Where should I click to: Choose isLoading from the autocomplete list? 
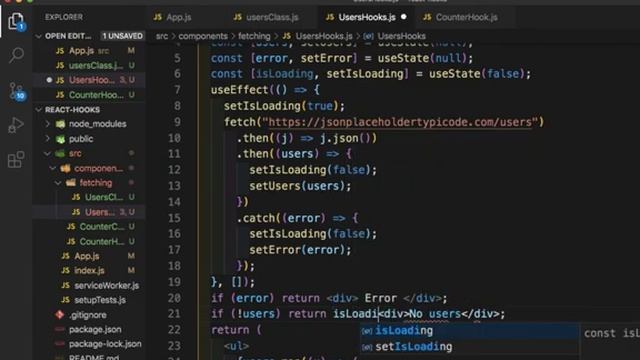point(469,331)
